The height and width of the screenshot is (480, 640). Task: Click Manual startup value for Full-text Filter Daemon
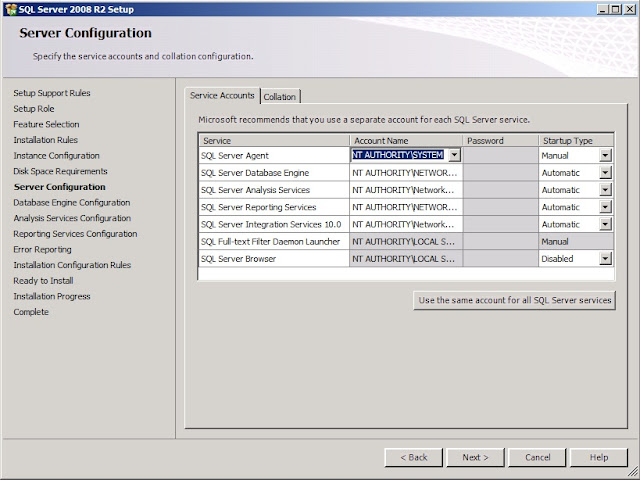point(576,242)
